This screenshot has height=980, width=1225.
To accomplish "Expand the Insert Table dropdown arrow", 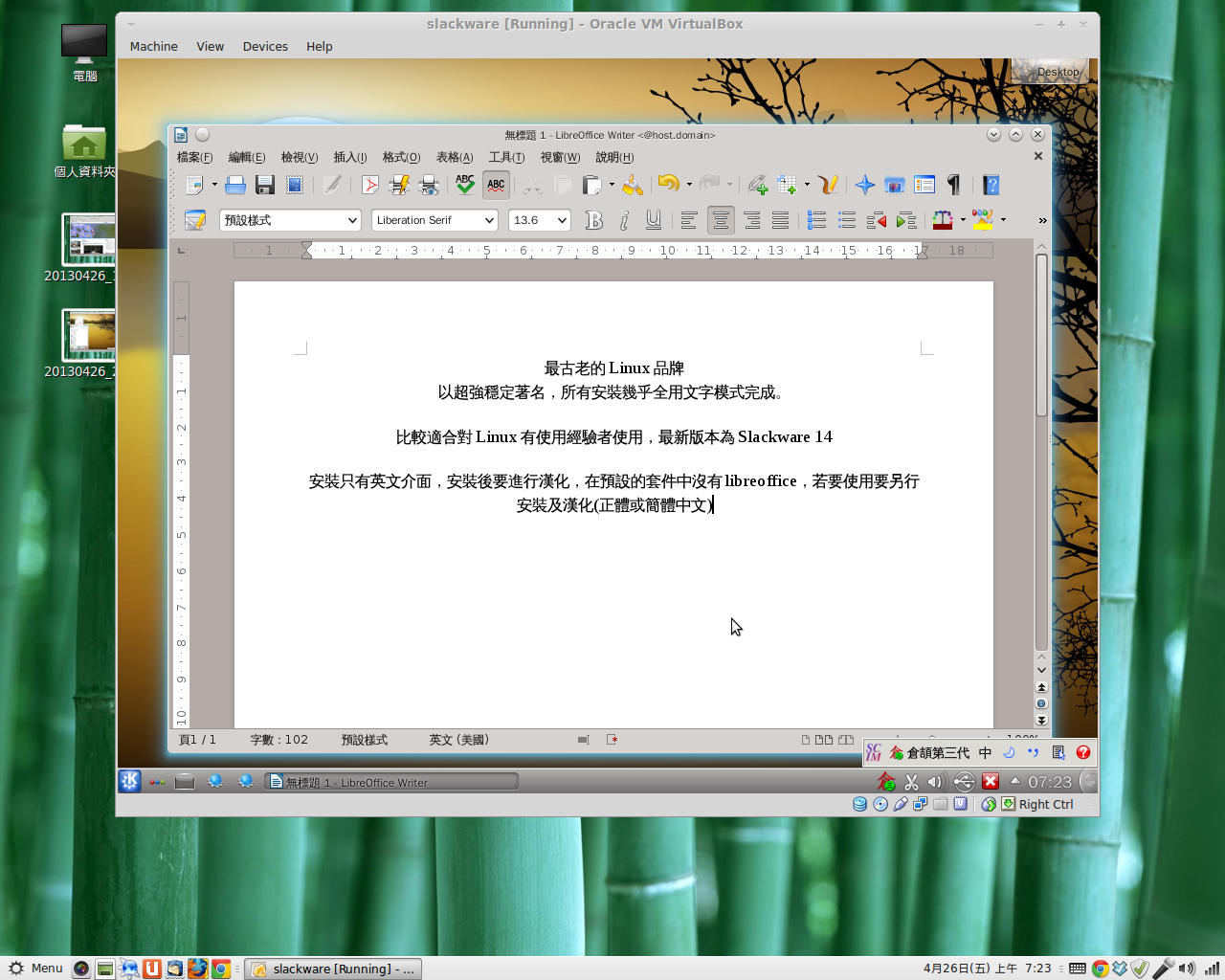I will coord(807,185).
